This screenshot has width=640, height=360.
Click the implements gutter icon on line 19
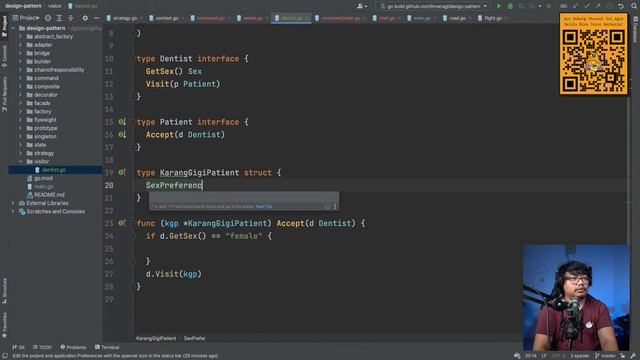tap(122, 172)
